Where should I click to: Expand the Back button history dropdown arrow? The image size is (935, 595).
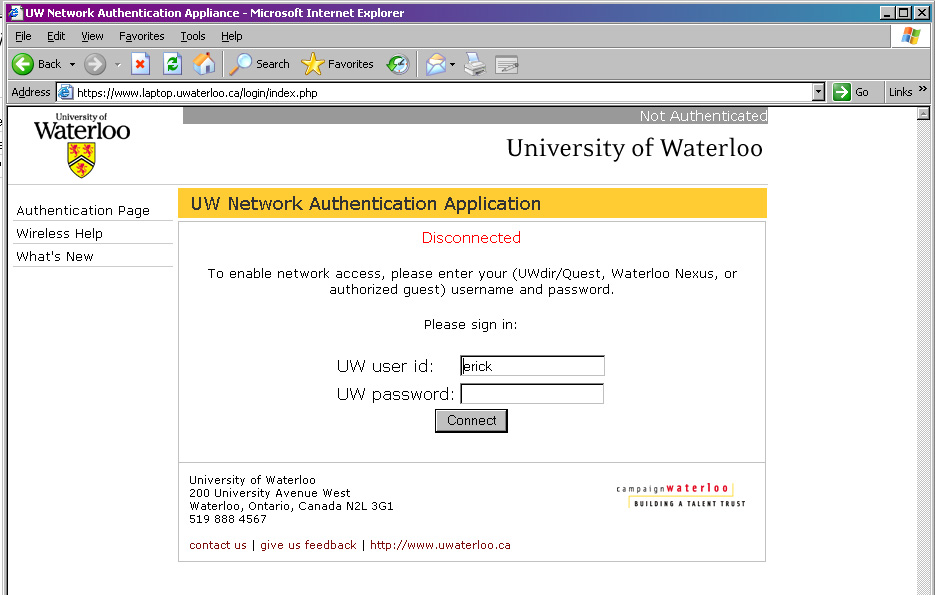72,64
